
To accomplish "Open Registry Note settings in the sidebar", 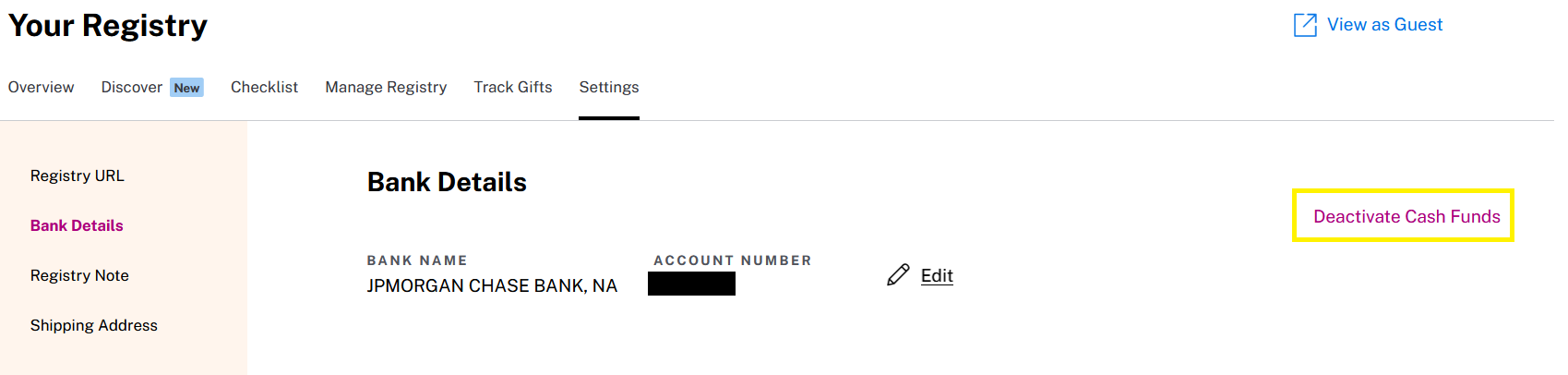I will (79, 275).
